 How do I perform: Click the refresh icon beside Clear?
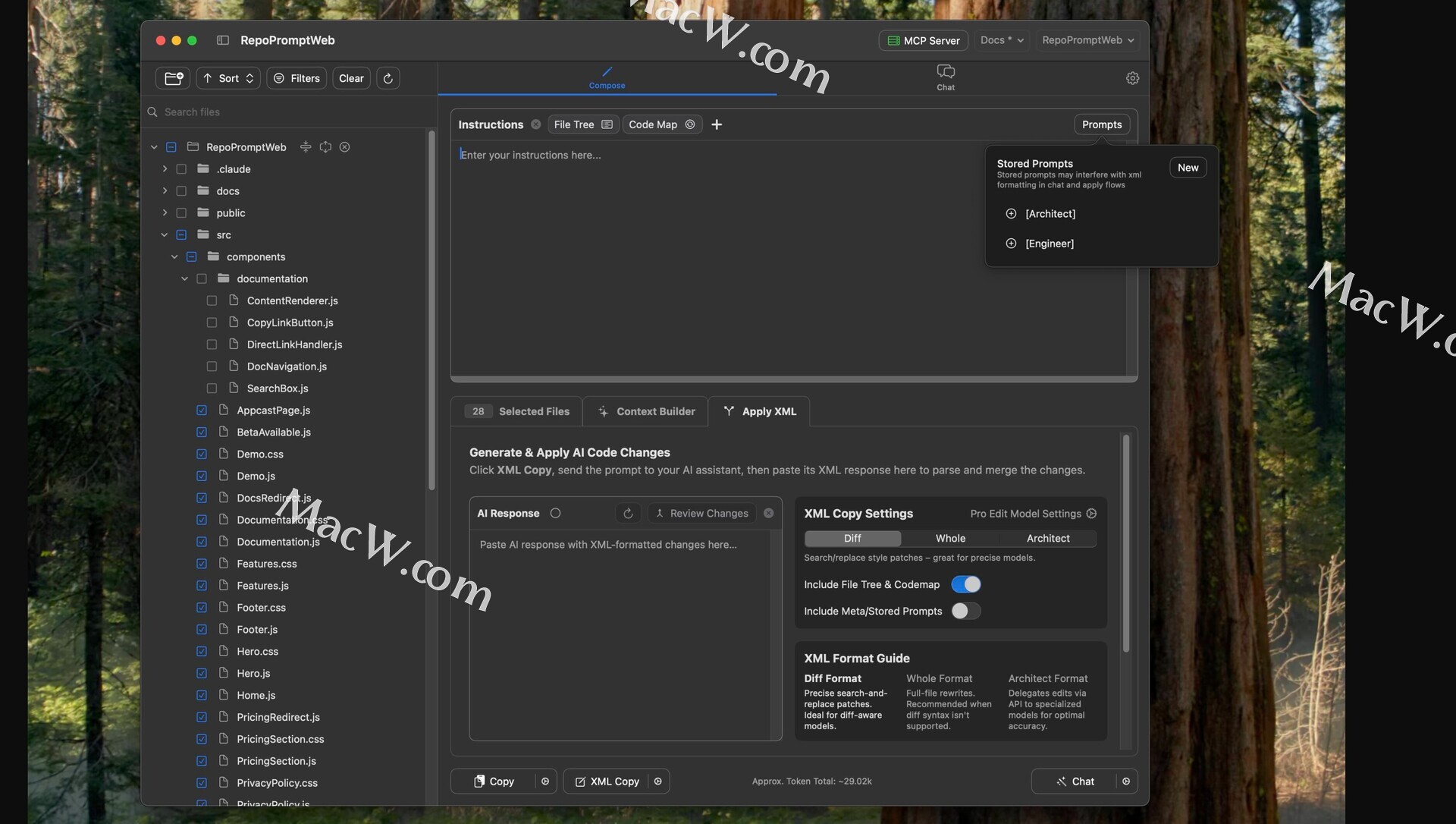coord(388,78)
